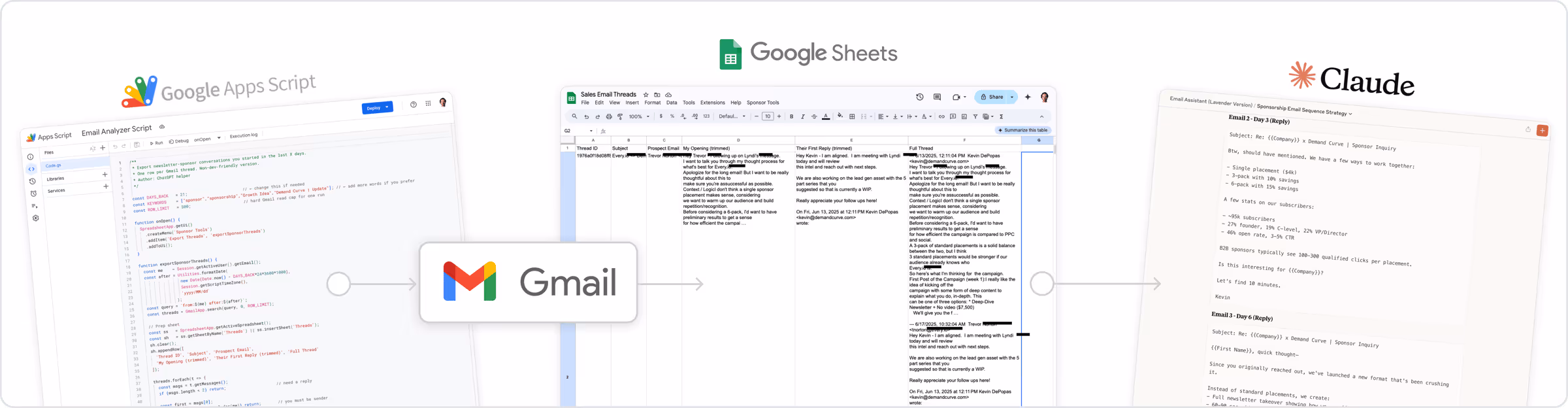Click print icon in Sheets toolbar
The image size is (1568, 408).
coord(609,116)
